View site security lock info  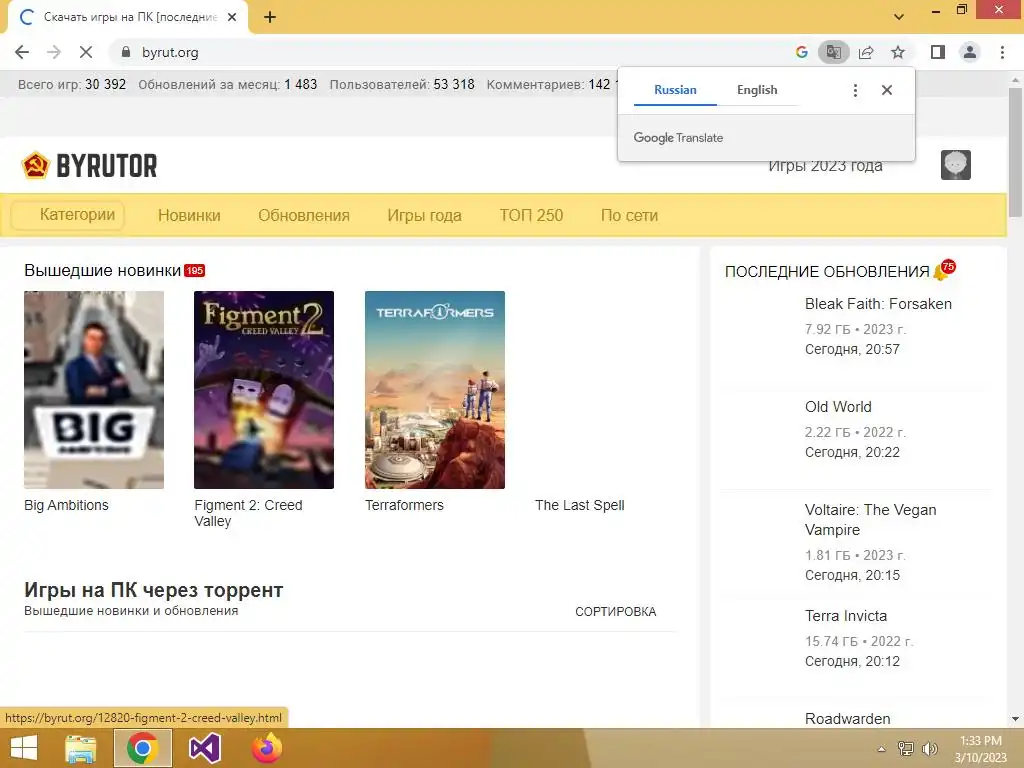[x=126, y=52]
